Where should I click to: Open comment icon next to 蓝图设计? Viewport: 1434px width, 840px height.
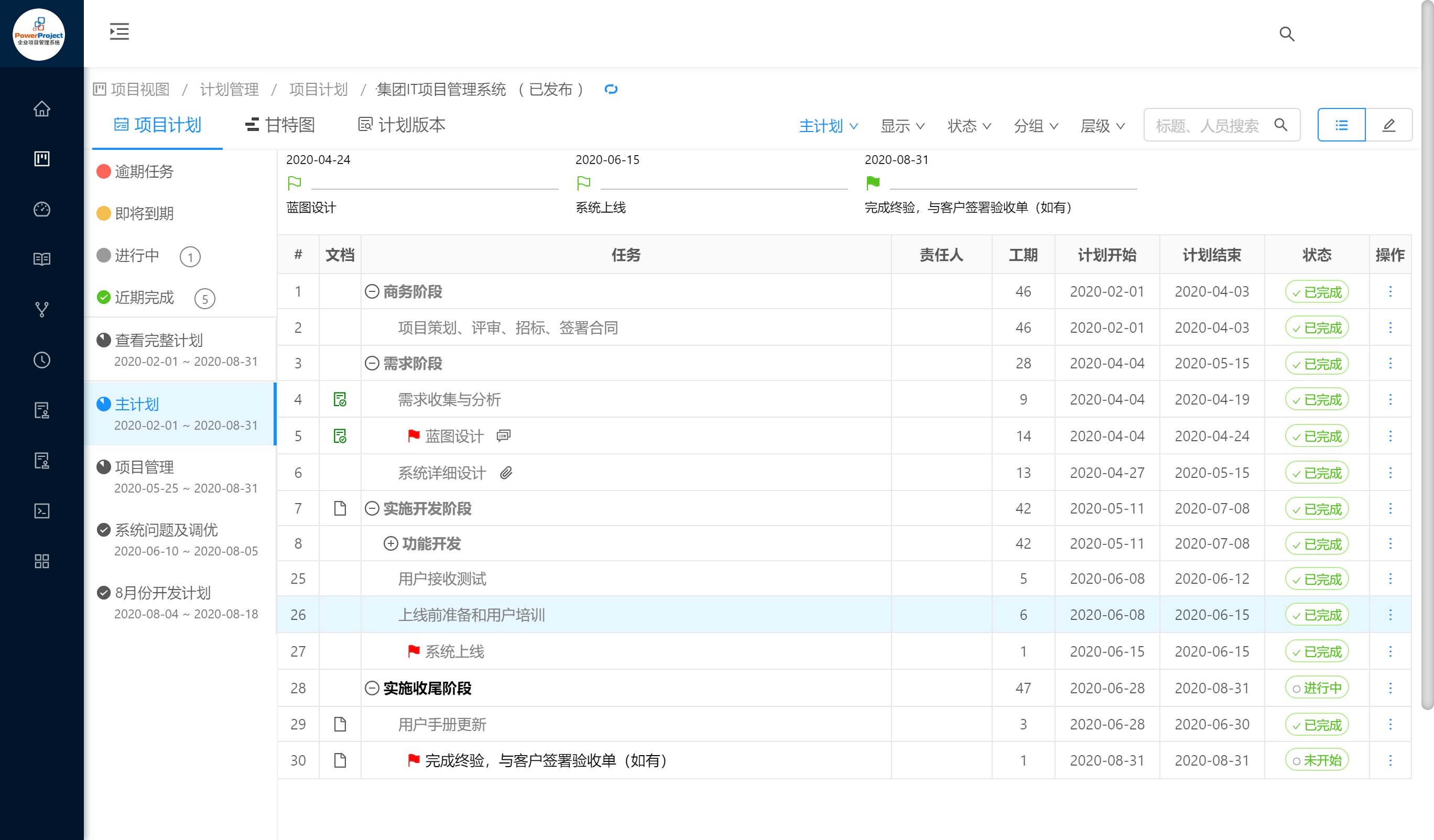[504, 436]
